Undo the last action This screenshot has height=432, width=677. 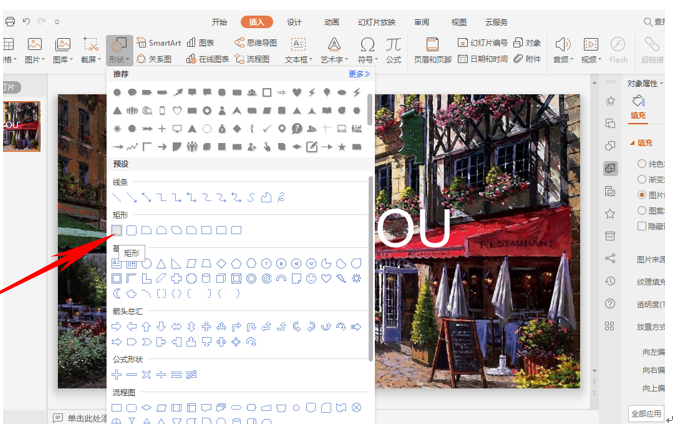point(26,21)
